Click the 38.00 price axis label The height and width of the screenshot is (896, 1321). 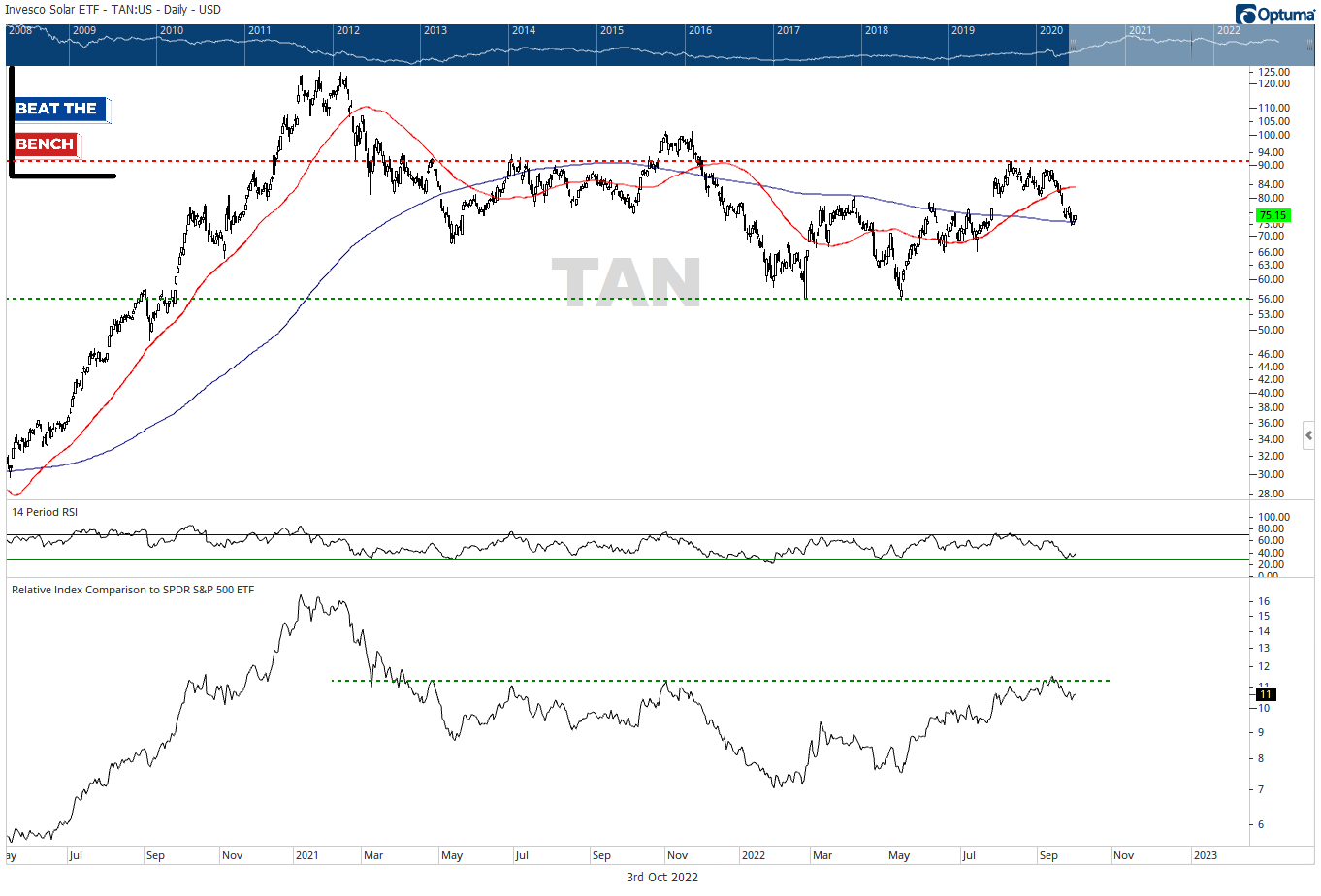(x=1271, y=407)
